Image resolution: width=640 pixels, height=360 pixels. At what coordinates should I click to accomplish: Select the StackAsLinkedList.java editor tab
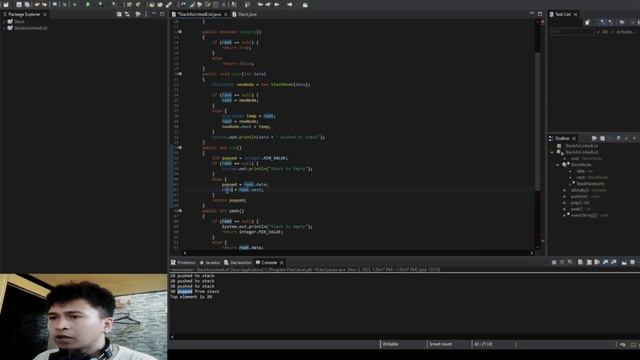pos(199,14)
